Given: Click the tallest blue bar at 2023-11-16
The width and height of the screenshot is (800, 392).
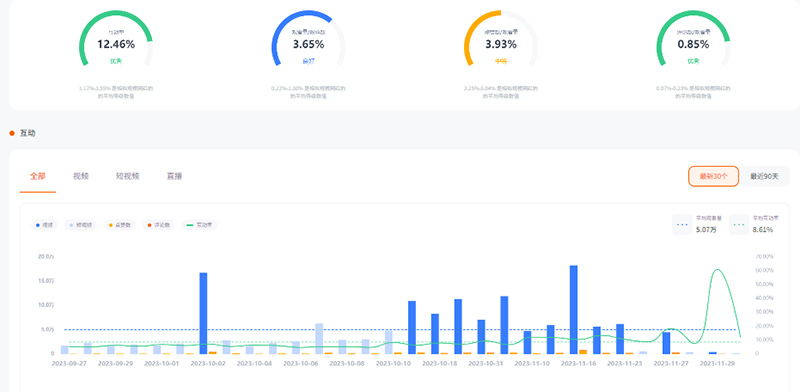Looking at the screenshot, I should [x=573, y=309].
